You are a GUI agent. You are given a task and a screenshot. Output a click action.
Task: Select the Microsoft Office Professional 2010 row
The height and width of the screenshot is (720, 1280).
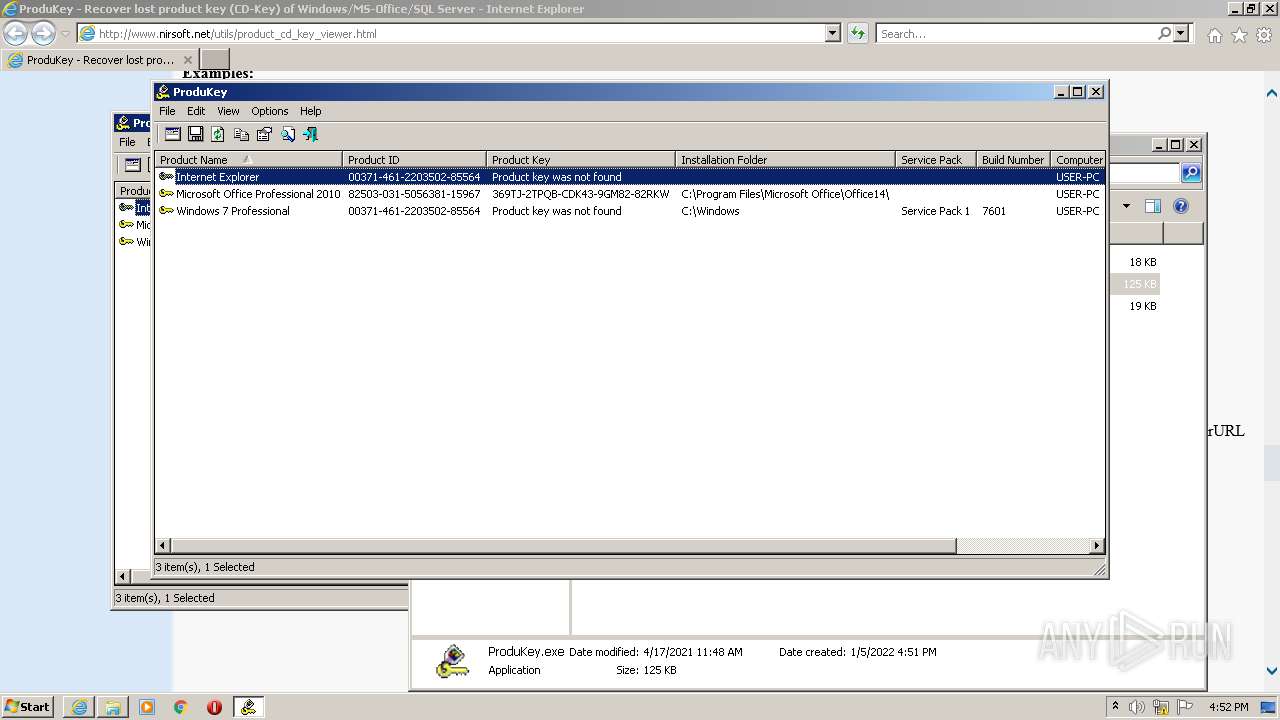[x=630, y=194]
